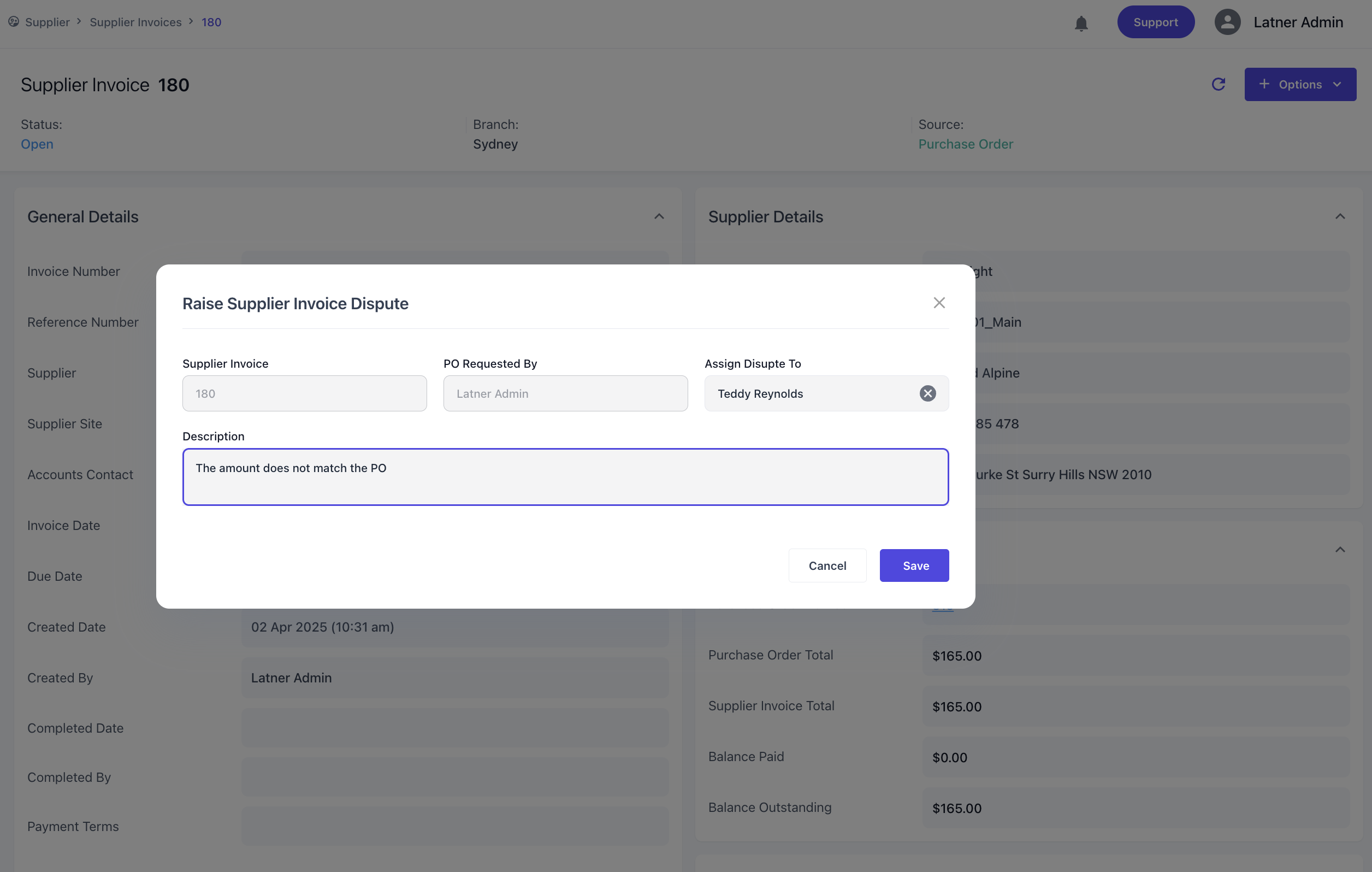This screenshot has width=1372, height=872.
Task: Collapse the Supplier Details panel
Action: [1340, 216]
